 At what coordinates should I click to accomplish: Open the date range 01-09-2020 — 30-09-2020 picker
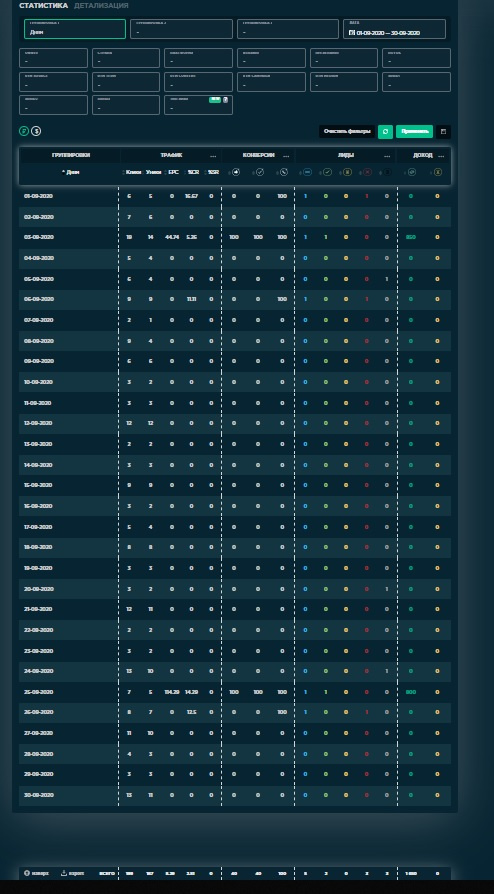(x=394, y=29)
